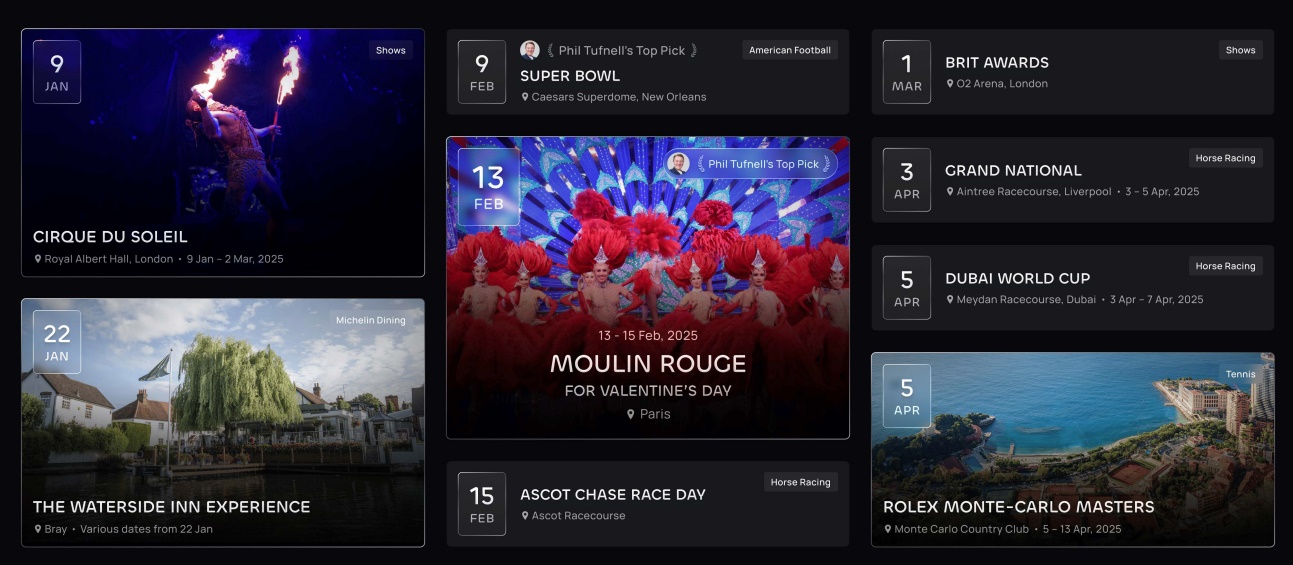Select the American Football tag
Viewport: 1293px width, 565px height.
click(790, 50)
